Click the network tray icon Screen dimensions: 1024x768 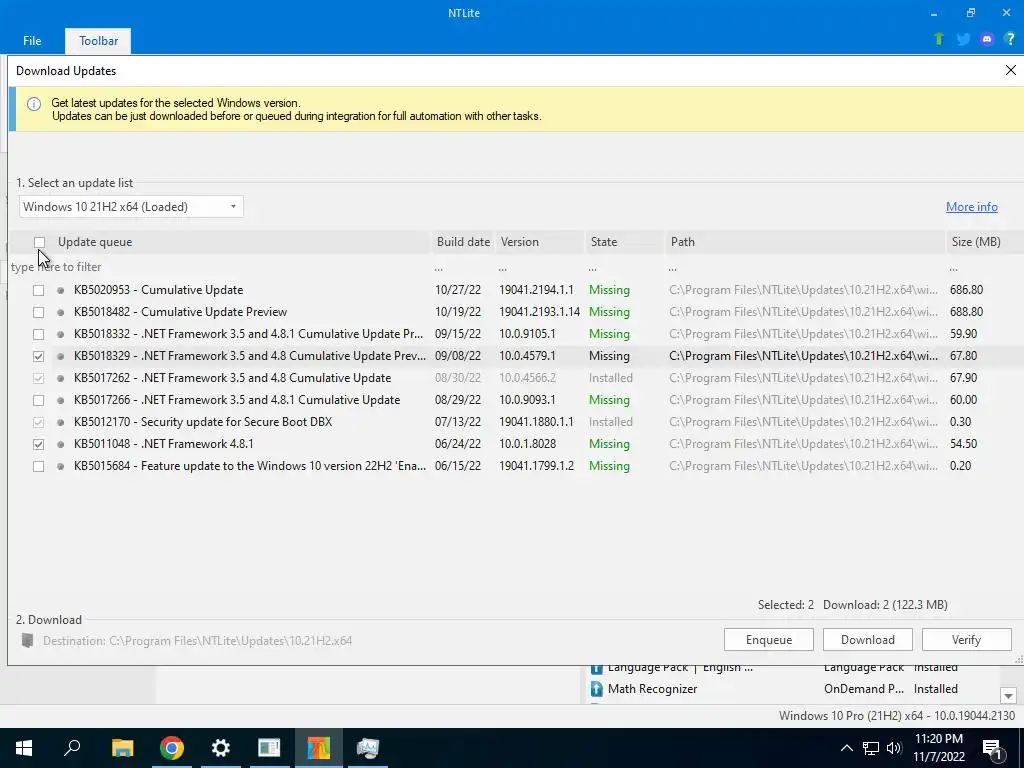(871, 748)
